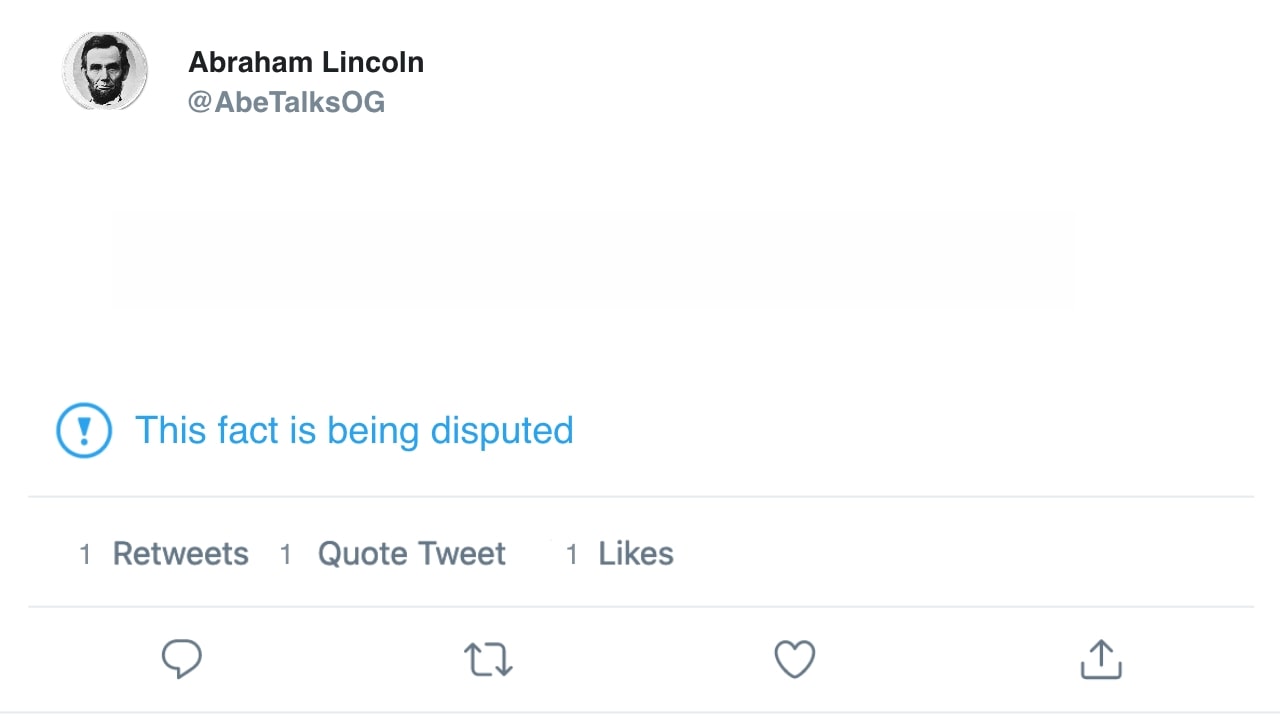Screen dimensions: 1280x720
Task: Click the reply speech bubble icon
Action: pyautogui.click(x=182, y=659)
